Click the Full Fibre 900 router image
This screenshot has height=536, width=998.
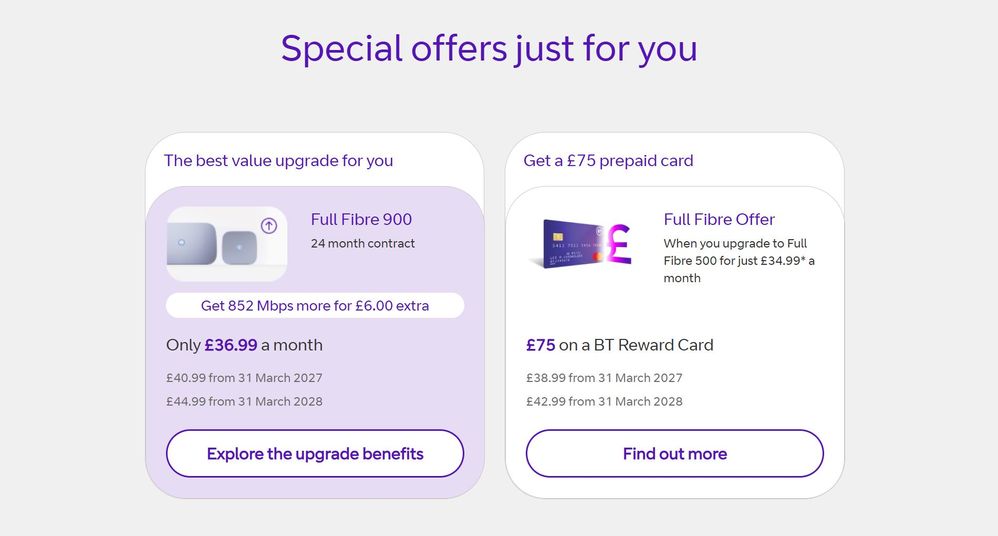pos(227,244)
